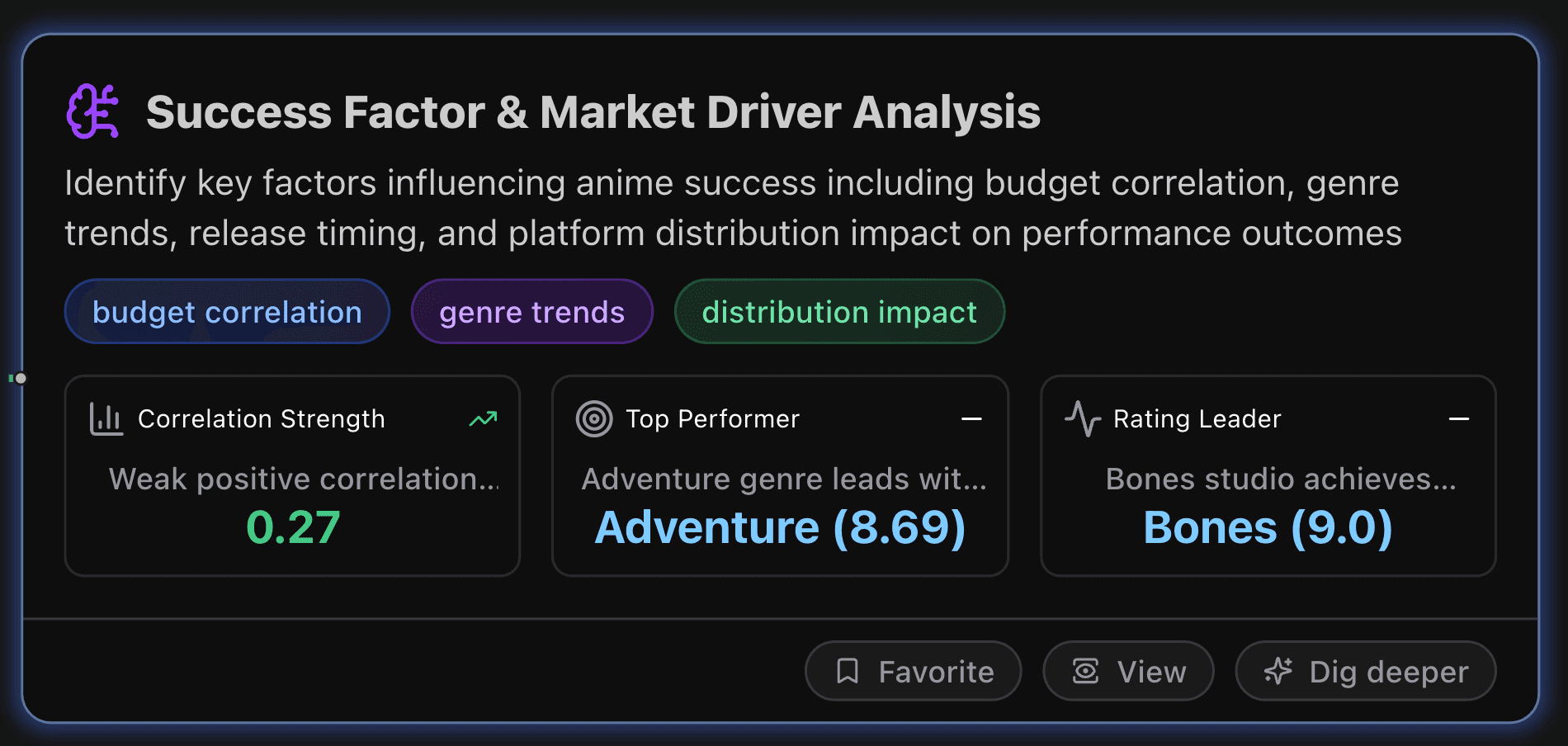Click the green trending arrow on Correlation Strength card
Screen dimensions: 1568x746
pyautogui.click(x=484, y=418)
